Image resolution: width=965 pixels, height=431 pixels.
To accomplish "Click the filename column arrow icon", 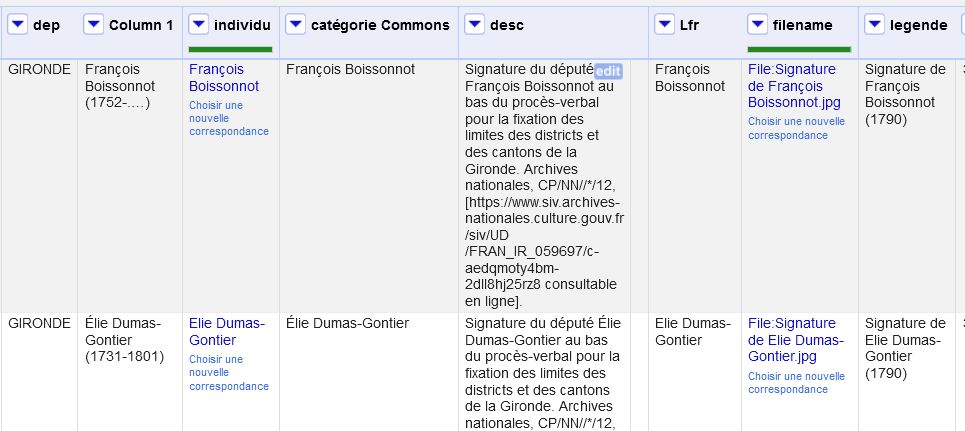I will (758, 24).
